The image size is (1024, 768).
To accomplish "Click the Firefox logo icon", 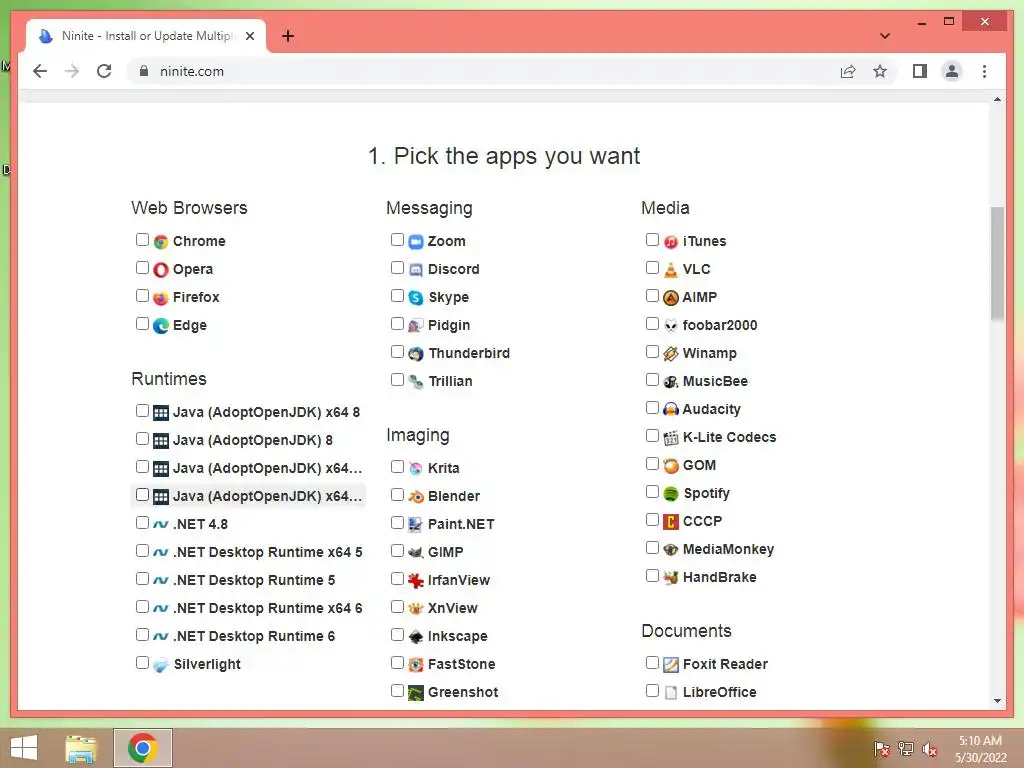I will click(x=161, y=298).
